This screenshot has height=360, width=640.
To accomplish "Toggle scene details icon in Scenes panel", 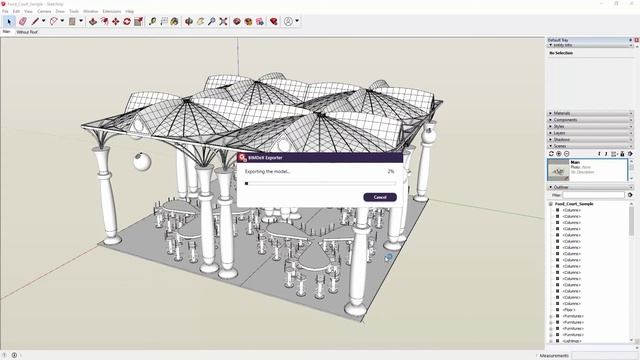I will (x=622, y=154).
